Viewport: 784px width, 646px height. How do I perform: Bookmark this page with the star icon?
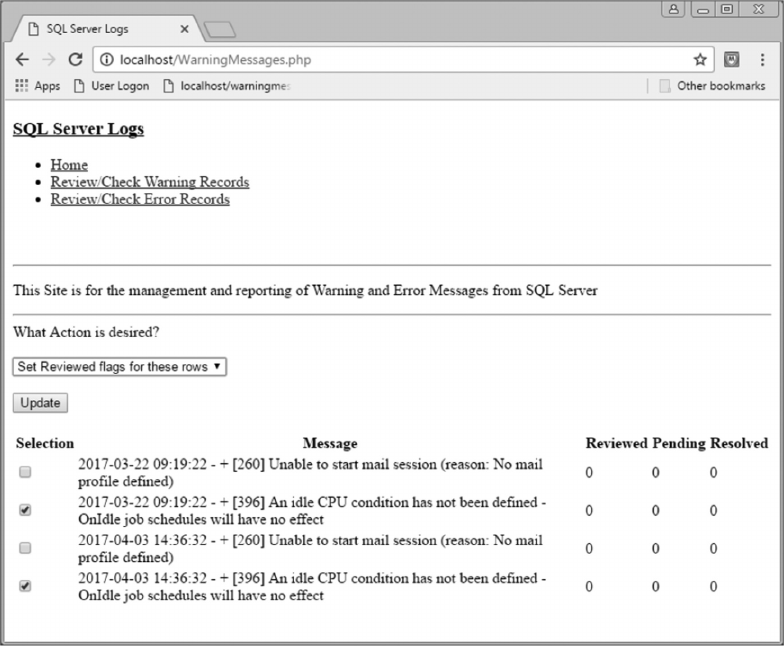700,60
